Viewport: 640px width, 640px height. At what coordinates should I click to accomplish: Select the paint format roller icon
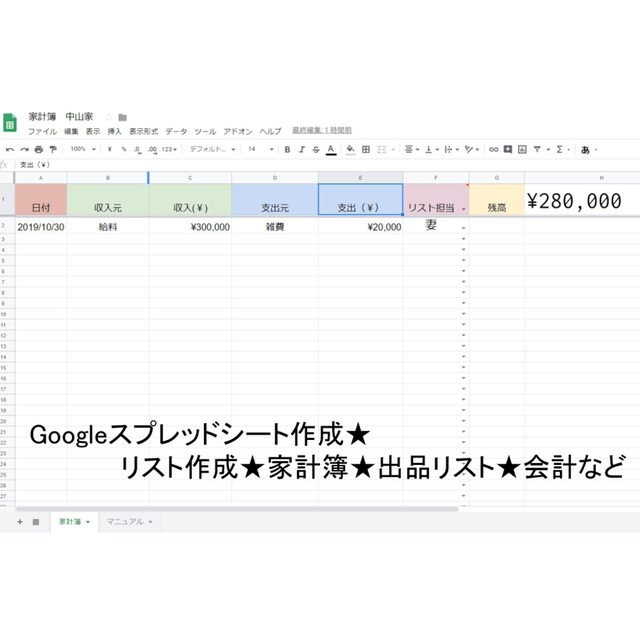click(53, 149)
